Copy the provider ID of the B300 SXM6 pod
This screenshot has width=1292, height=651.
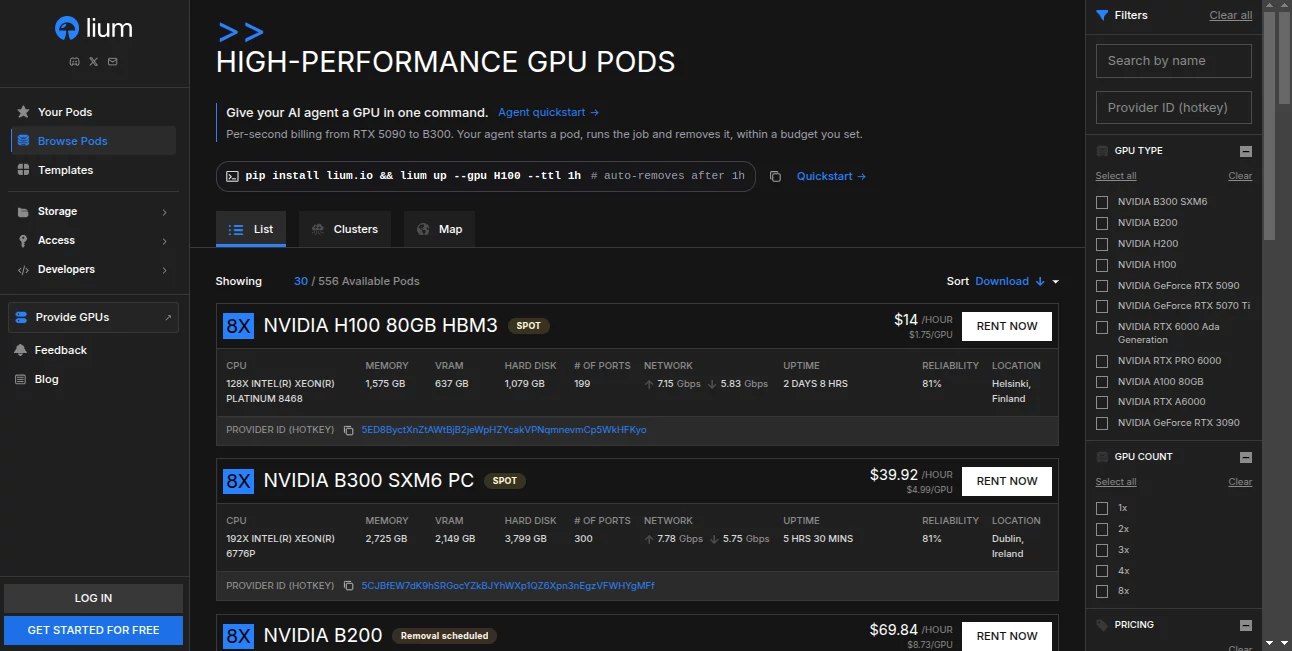coord(348,585)
